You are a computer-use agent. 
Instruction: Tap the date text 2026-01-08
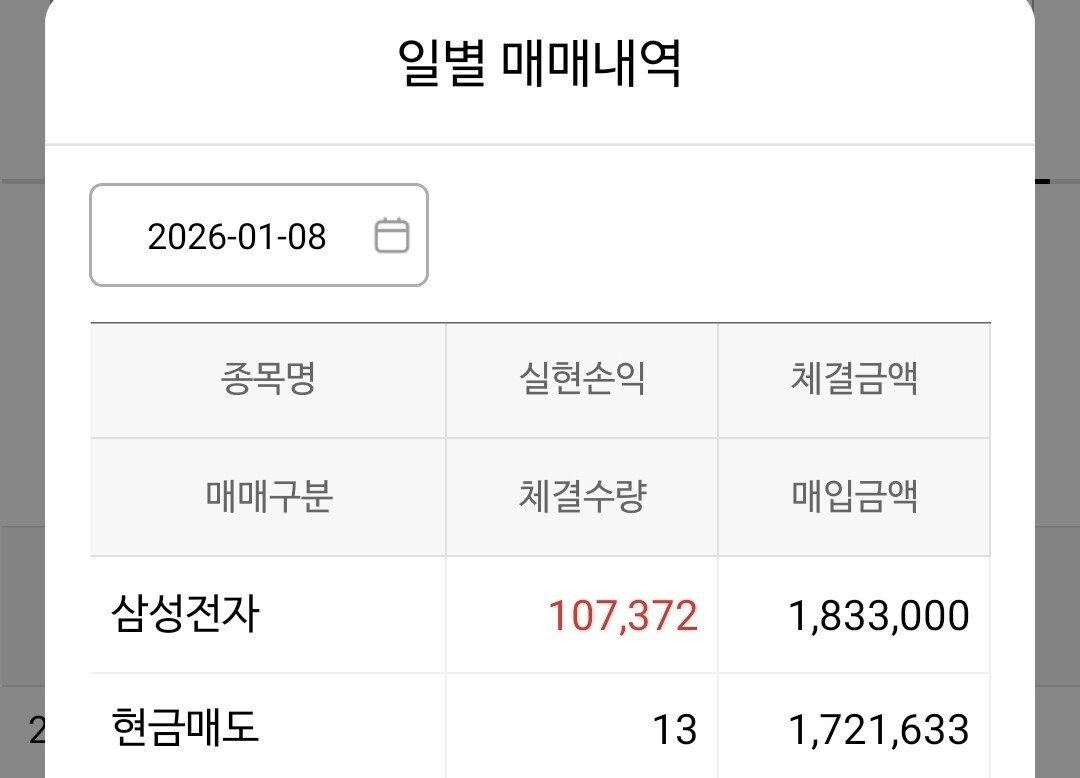click(237, 237)
